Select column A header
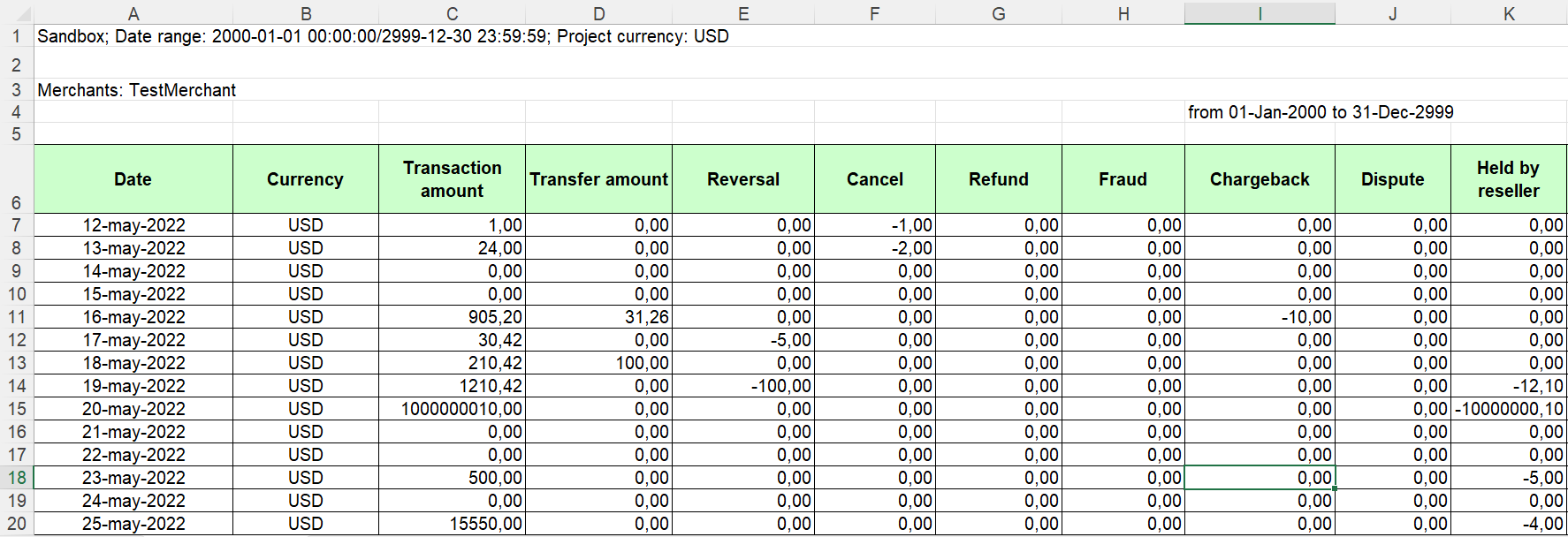Image resolution: width=1568 pixels, height=537 pixels. point(133,13)
